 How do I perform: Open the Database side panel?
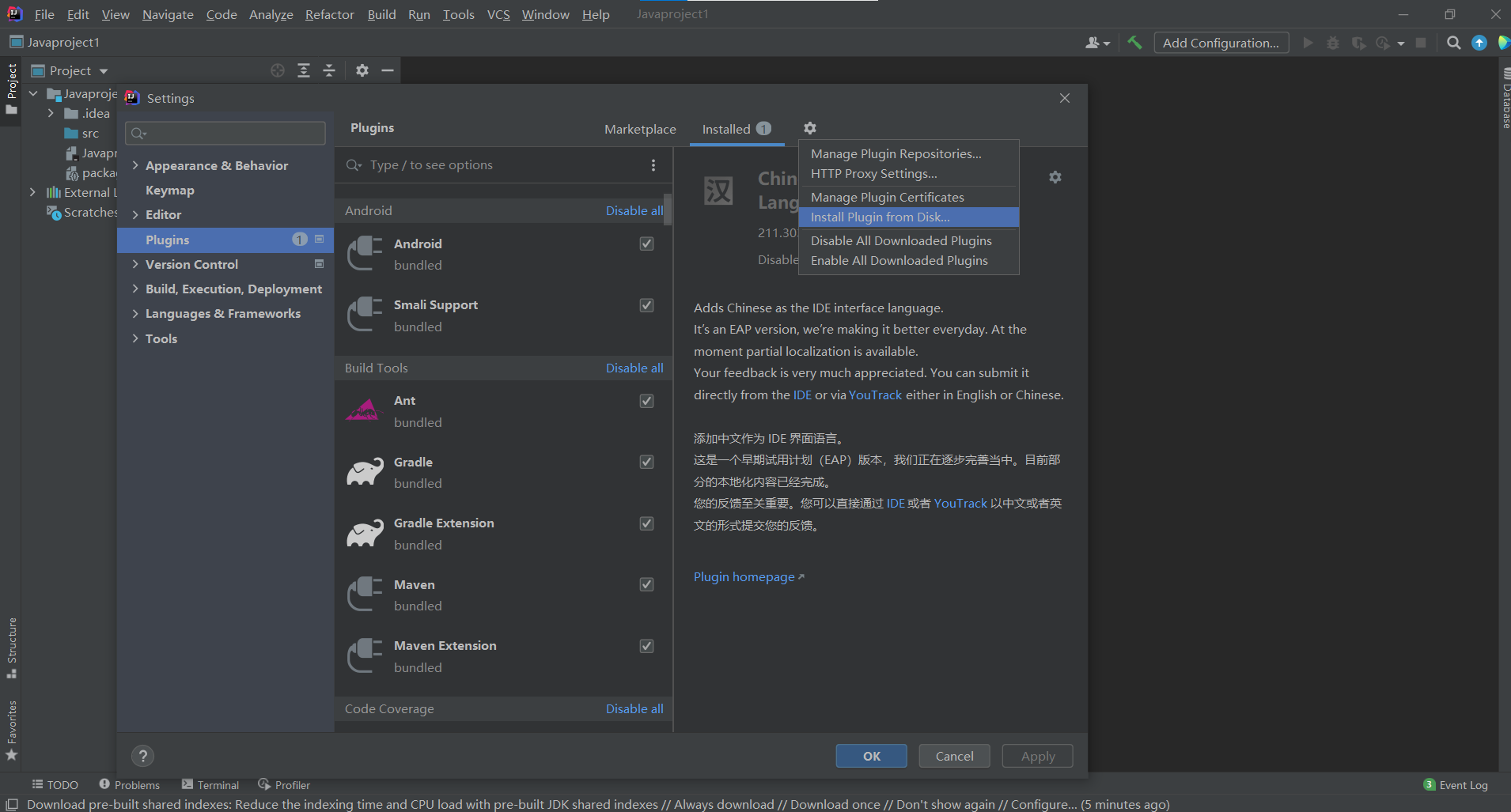(x=1505, y=99)
